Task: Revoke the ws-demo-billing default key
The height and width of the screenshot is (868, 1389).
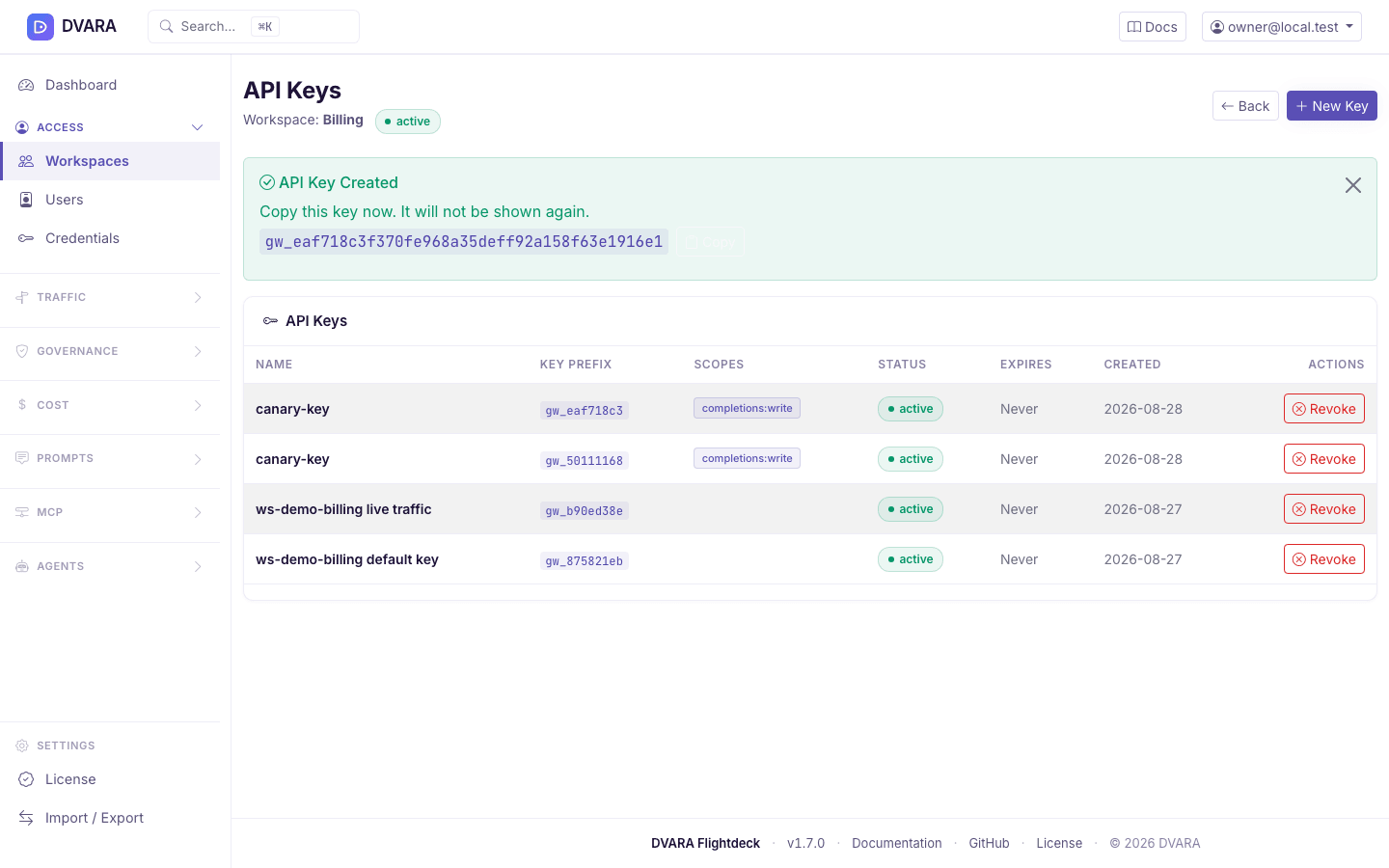Action: (x=1324, y=559)
